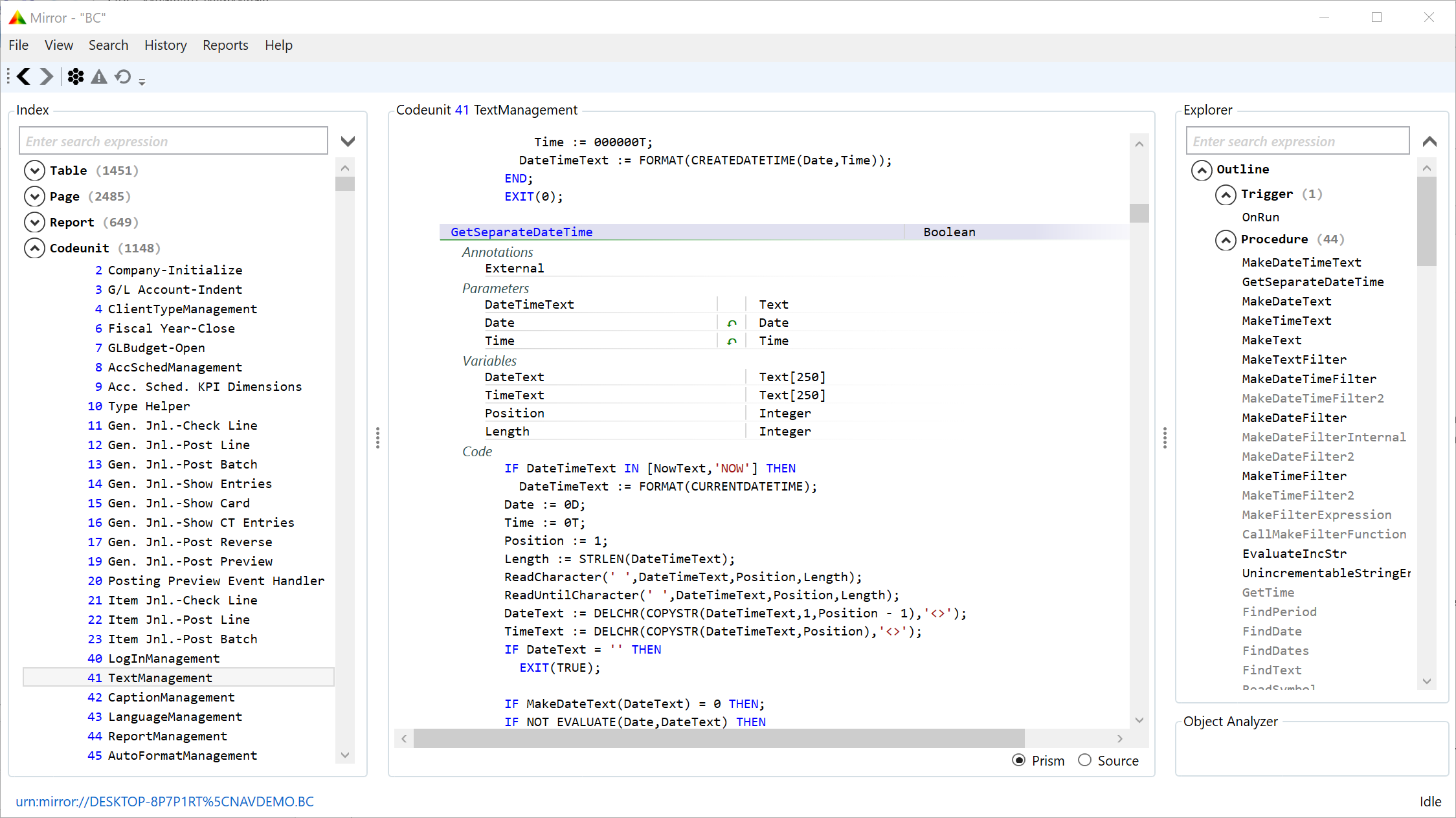The height and width of the screenshot is (818, 1456).
Task: Click the urn:mirror DESKTOP link in status bar
Action: pyautogui.click(x=164, y=801)
